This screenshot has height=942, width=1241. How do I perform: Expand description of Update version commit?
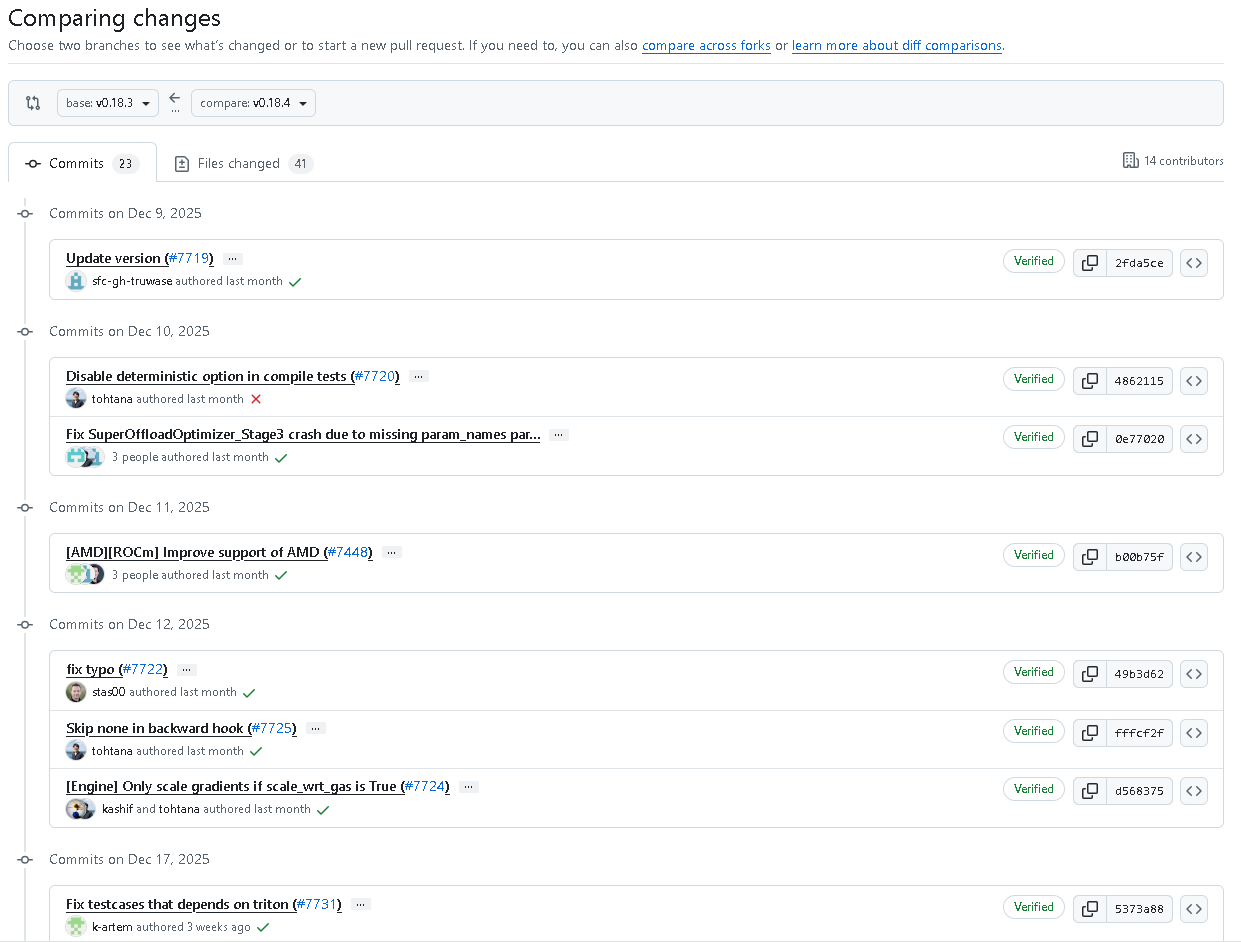click(232, 258)
